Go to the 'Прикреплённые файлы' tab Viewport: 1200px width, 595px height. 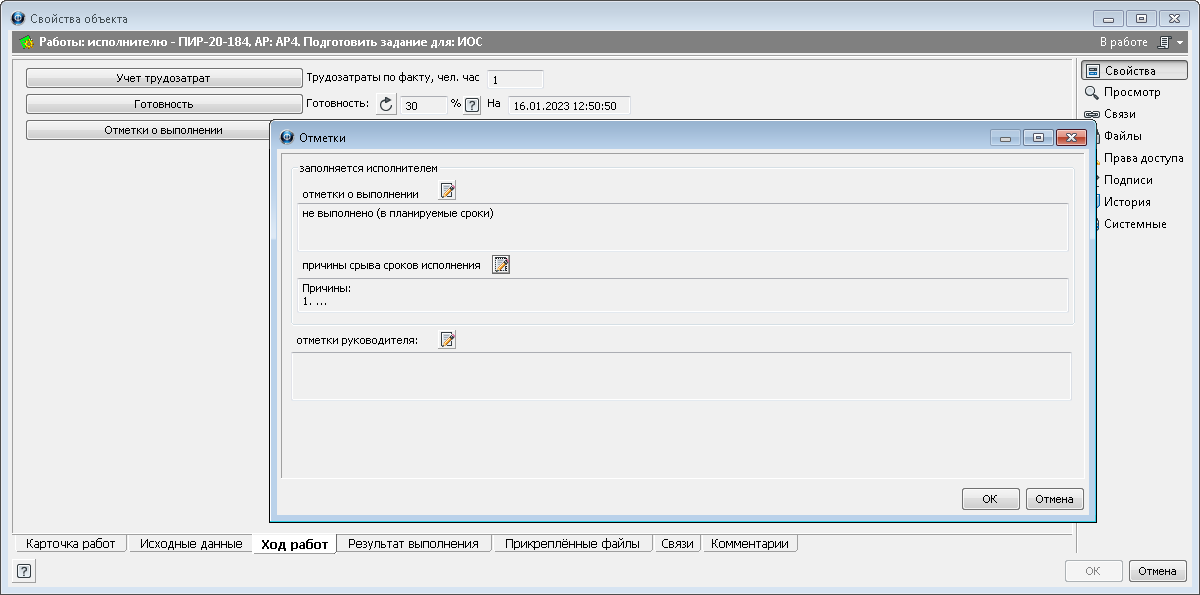[572, 544]
